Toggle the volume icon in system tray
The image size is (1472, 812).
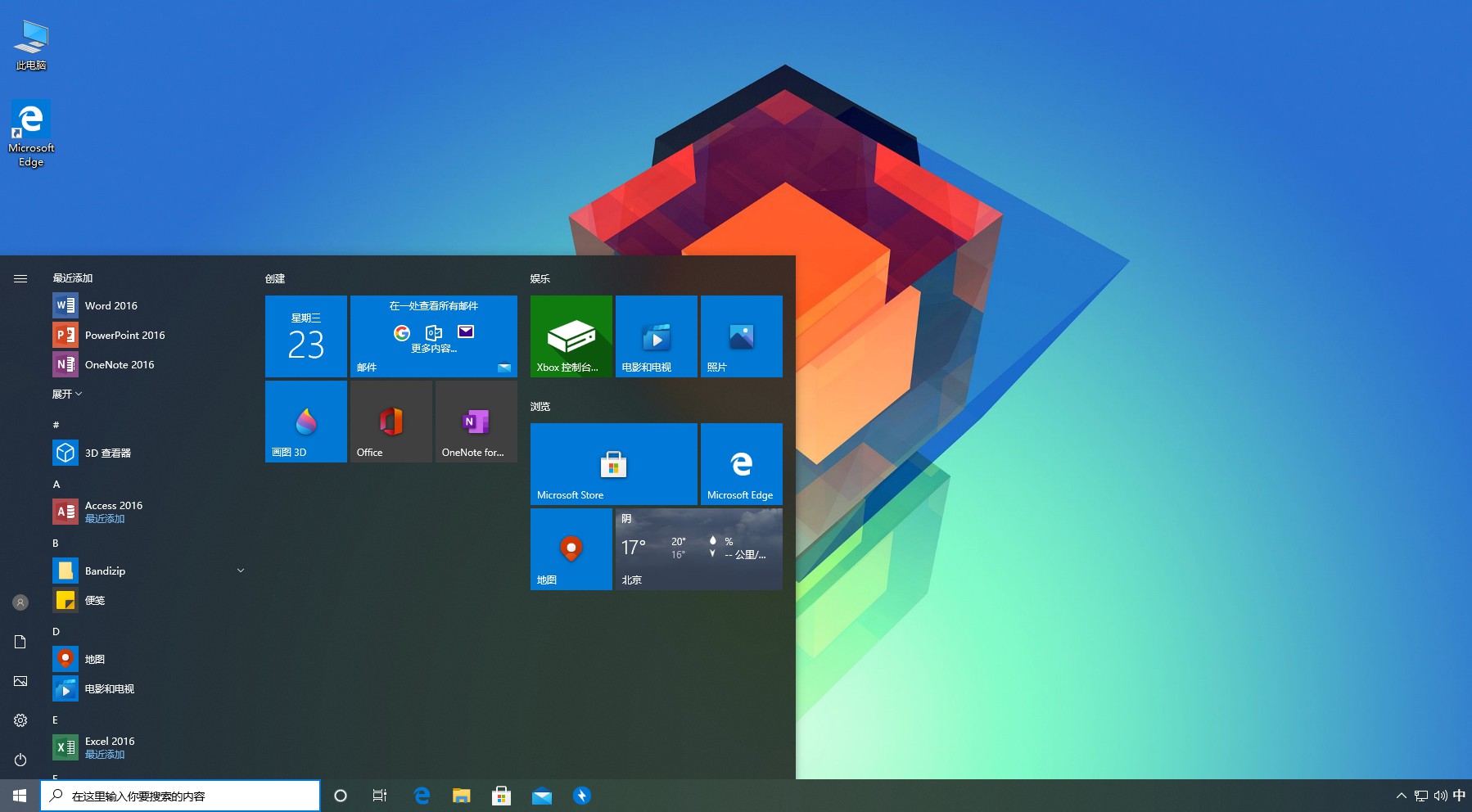click(1440, 796)
